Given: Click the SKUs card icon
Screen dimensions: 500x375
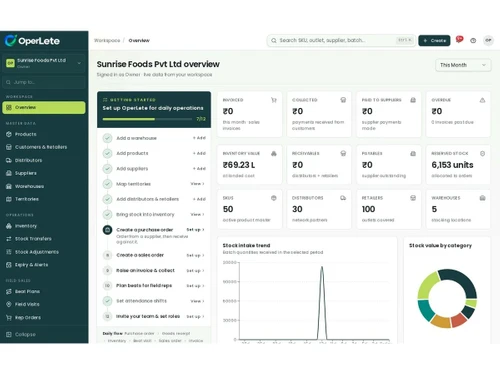Looking at the screenshot, I should [x=274, y=198].
